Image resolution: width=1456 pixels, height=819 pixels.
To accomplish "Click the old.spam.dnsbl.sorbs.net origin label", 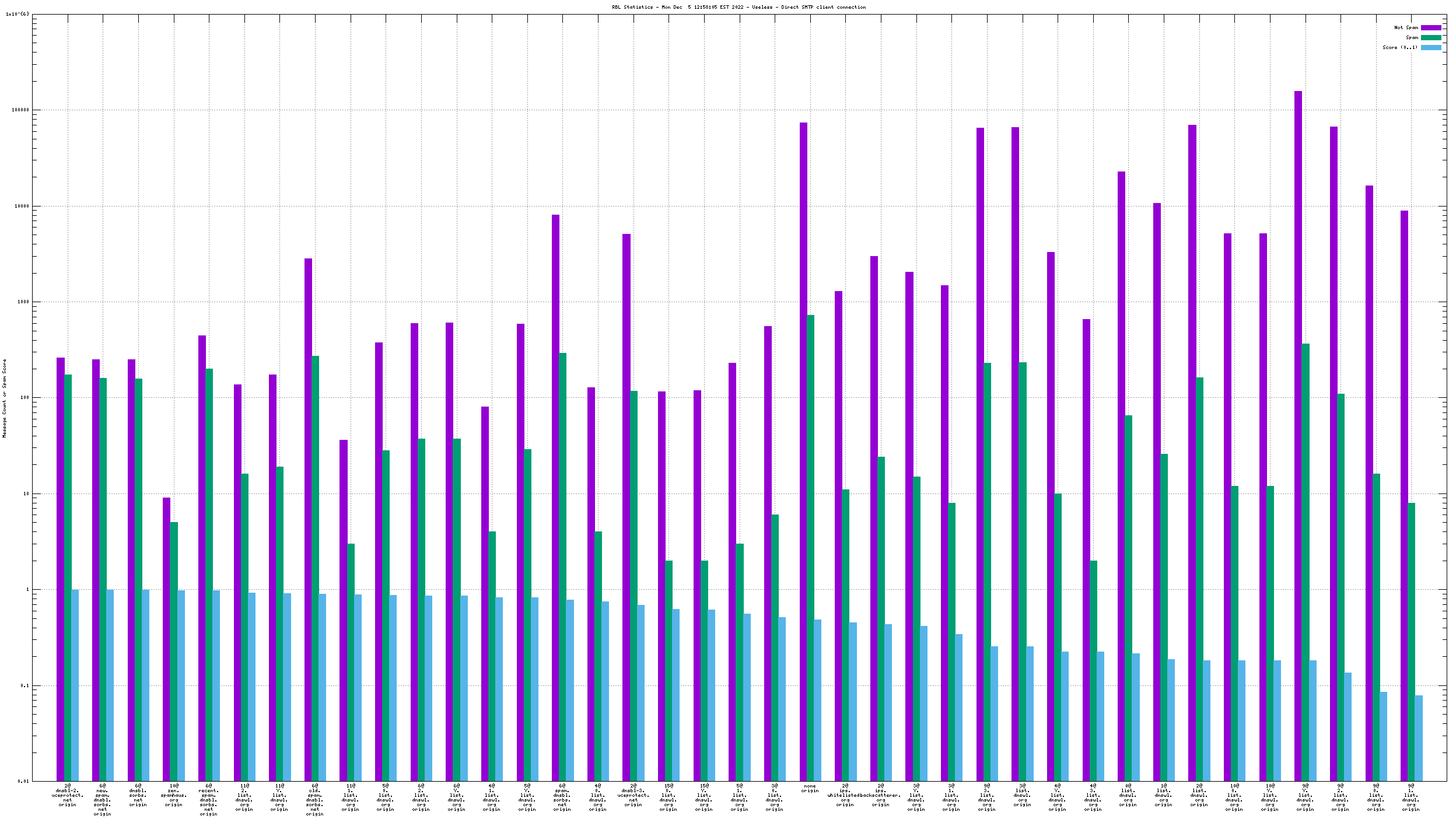I will pyautogui.click(x=315, y=800).
